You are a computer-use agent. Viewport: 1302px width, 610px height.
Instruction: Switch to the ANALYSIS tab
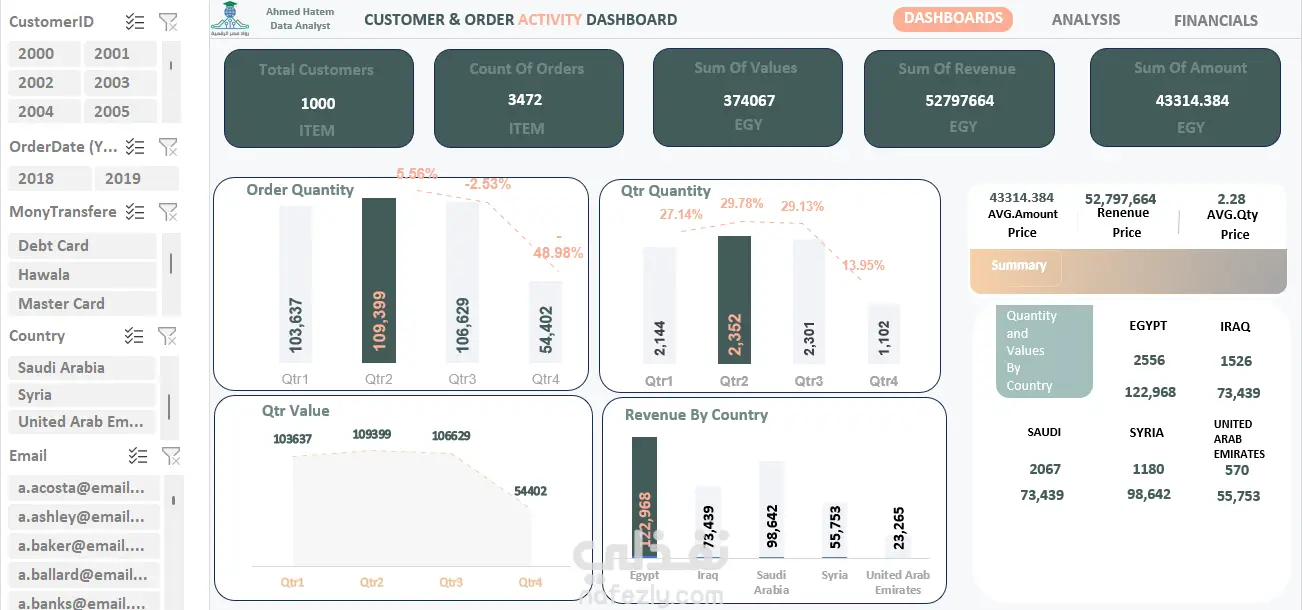pos(1086,19)
